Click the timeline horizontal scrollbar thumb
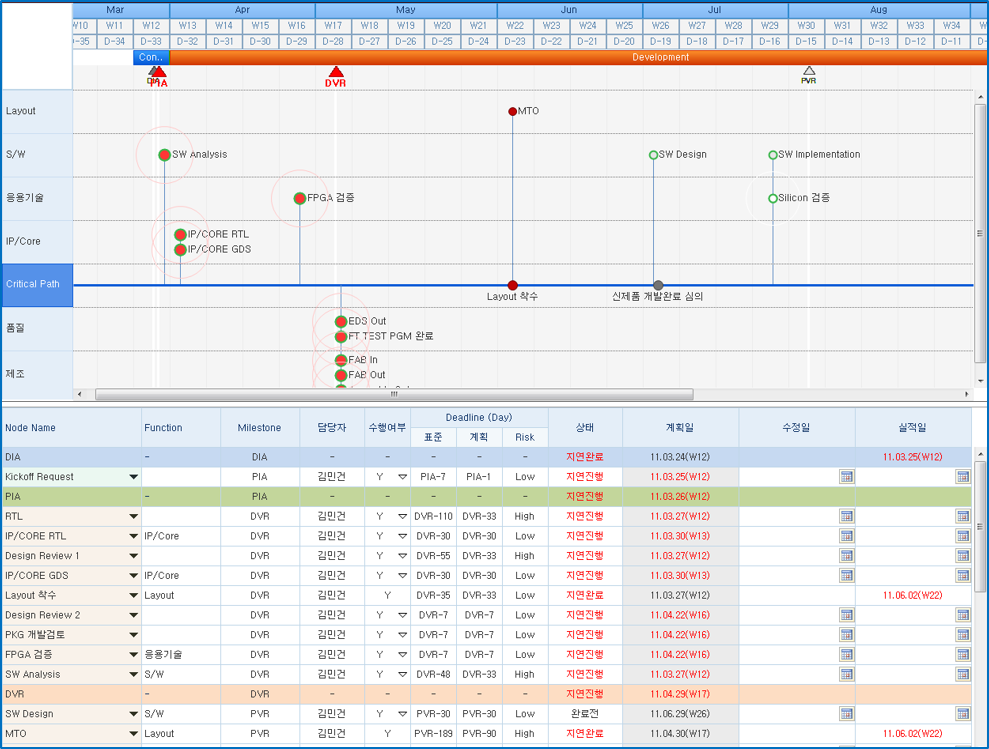This screenshot has width=989, height=749. (x=393, y=395)
